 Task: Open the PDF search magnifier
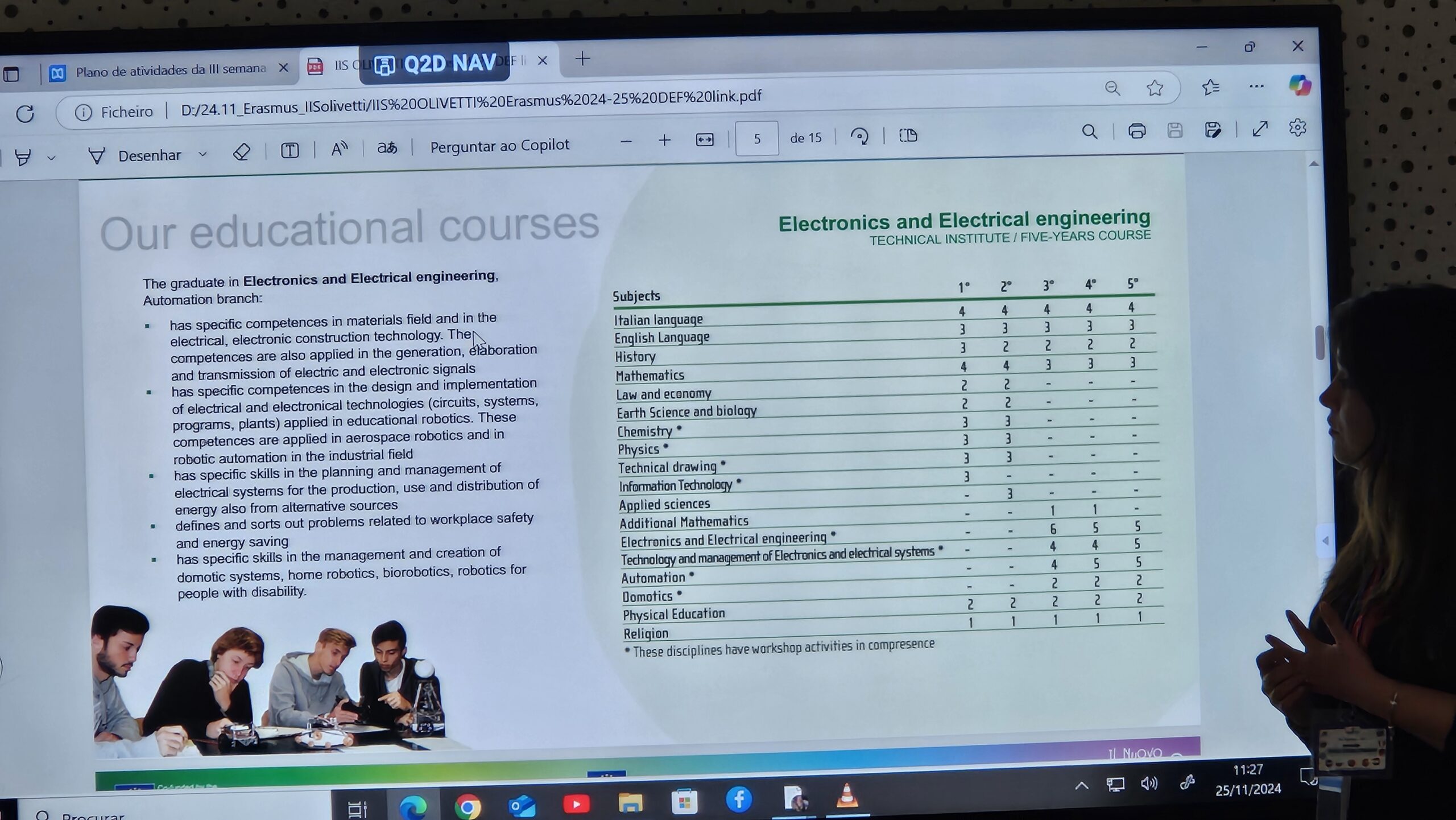pos(1089,132)
